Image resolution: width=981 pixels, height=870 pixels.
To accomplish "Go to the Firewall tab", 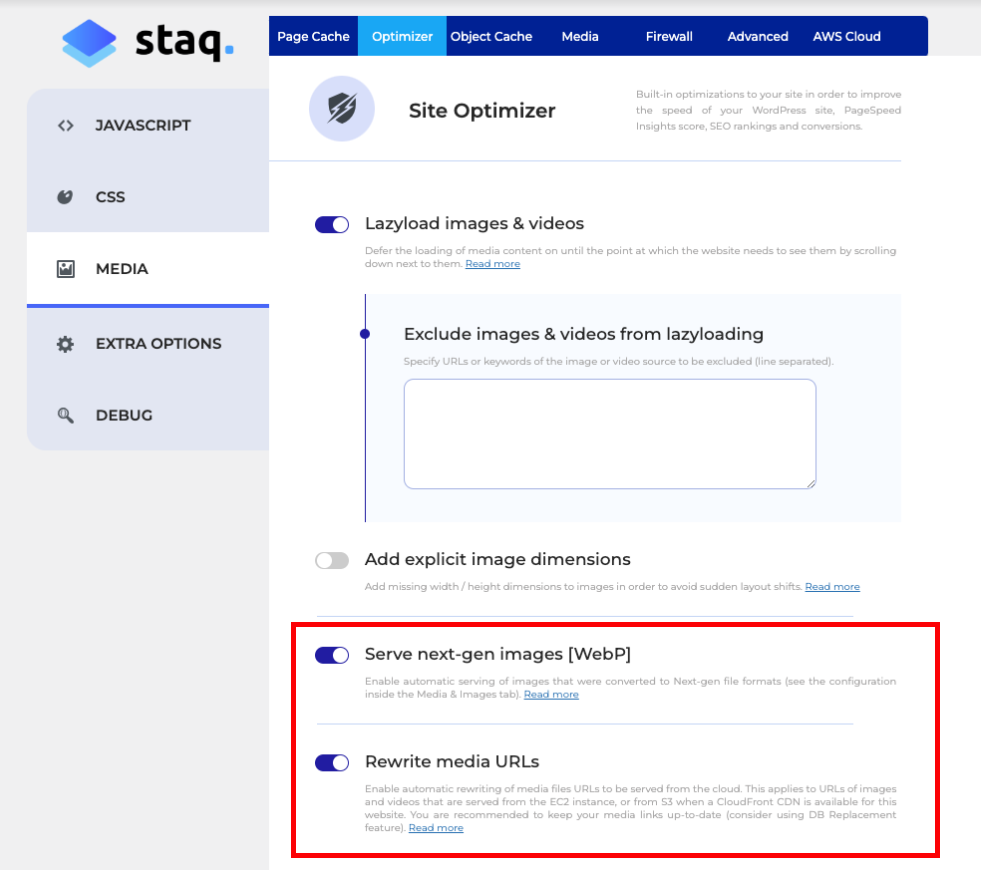I will [x=669, y=35].
